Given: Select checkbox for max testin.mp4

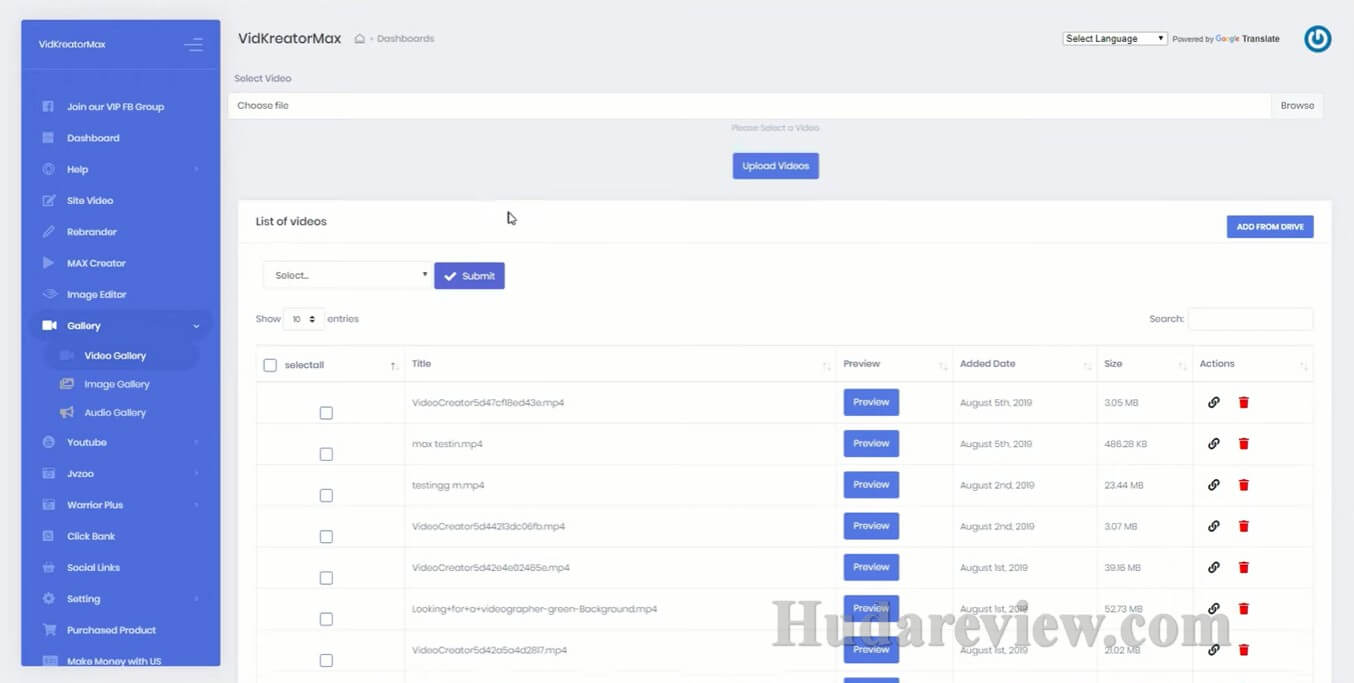Looking at the screenshot, I should point(326,454).
